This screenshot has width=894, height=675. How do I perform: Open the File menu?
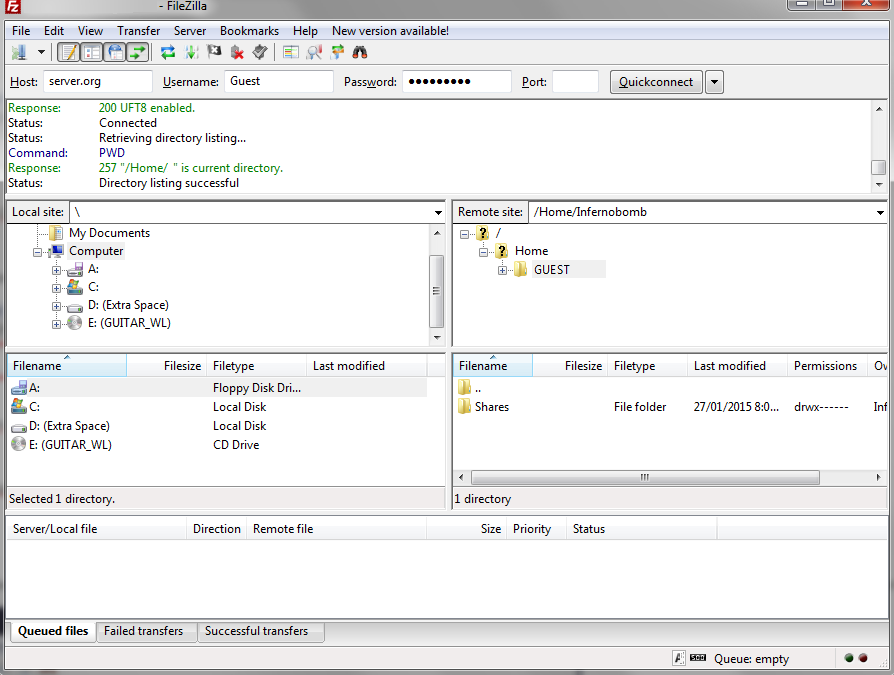click(21, 31)
